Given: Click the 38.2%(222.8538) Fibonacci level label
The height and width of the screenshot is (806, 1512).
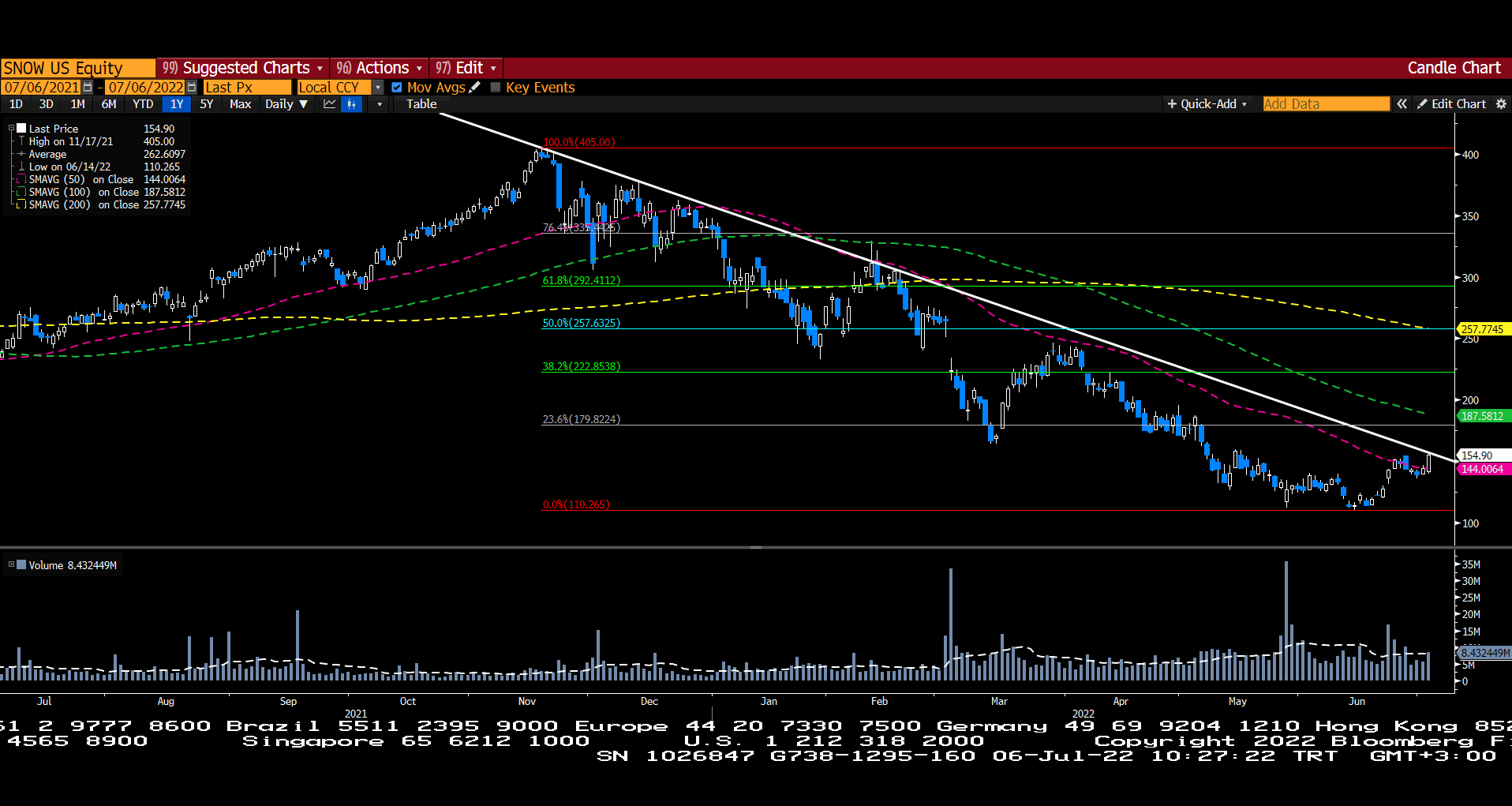Looking at the screenshot, I should click(x=582, y=366).
